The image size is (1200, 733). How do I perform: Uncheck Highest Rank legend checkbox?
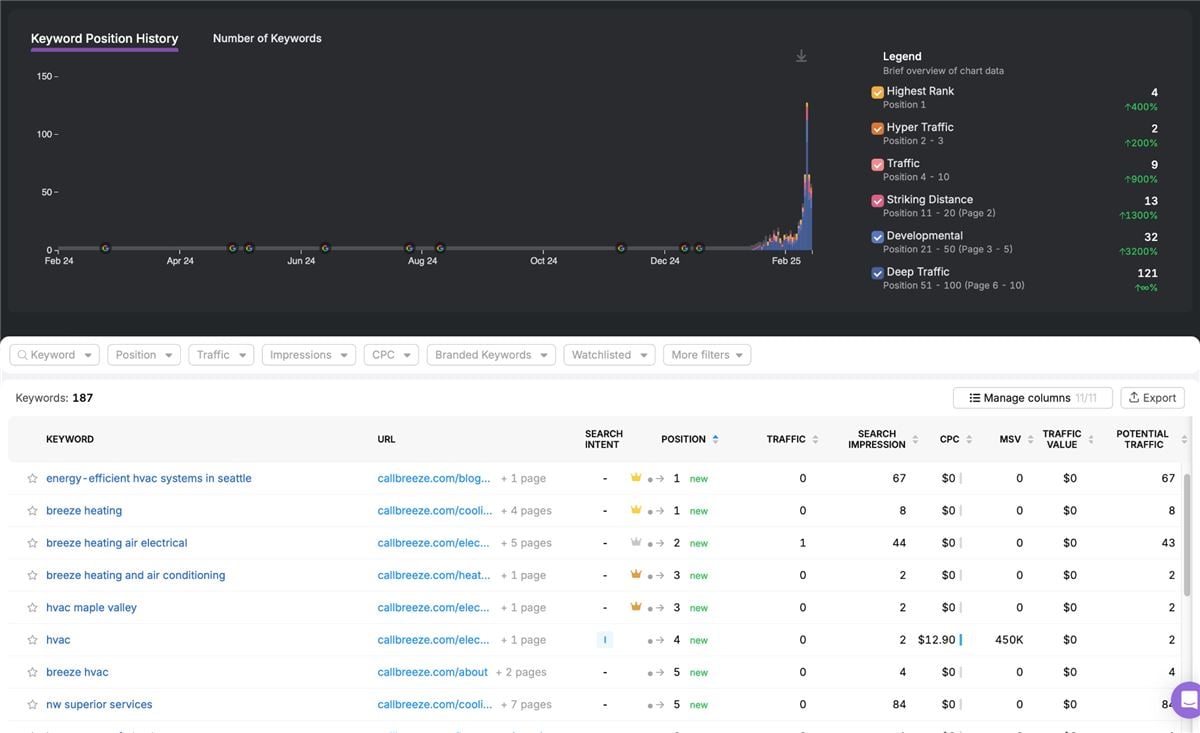pyautogui.click(x=877, y=92)
